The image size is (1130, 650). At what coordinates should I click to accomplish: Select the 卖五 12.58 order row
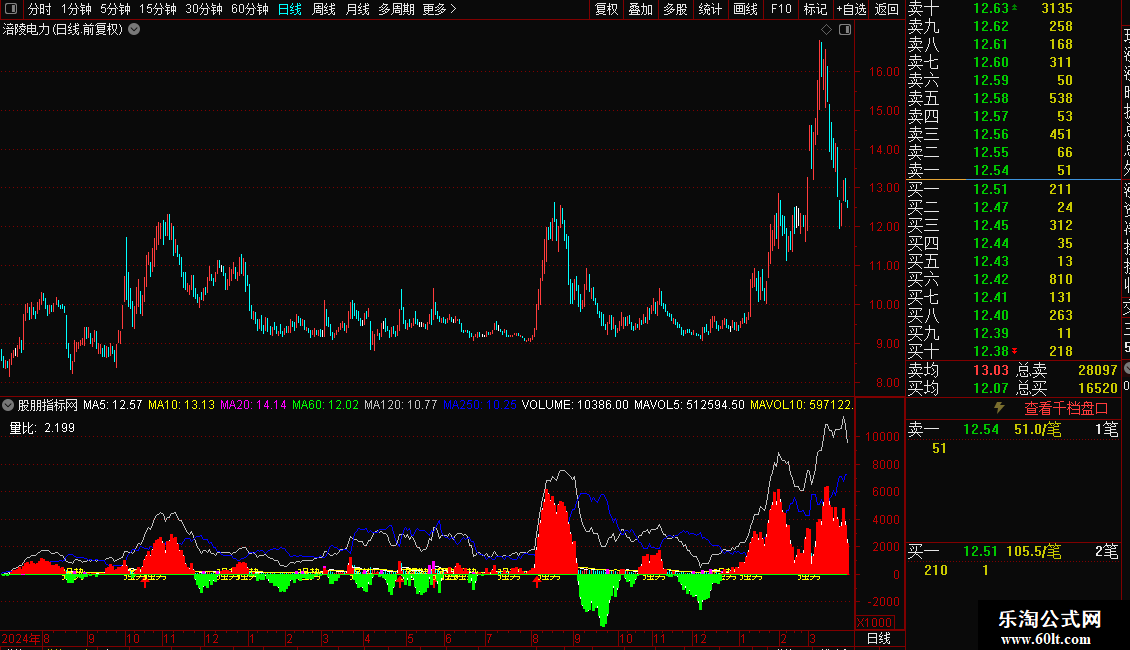pyautogui.click(x=1014, y=98)
